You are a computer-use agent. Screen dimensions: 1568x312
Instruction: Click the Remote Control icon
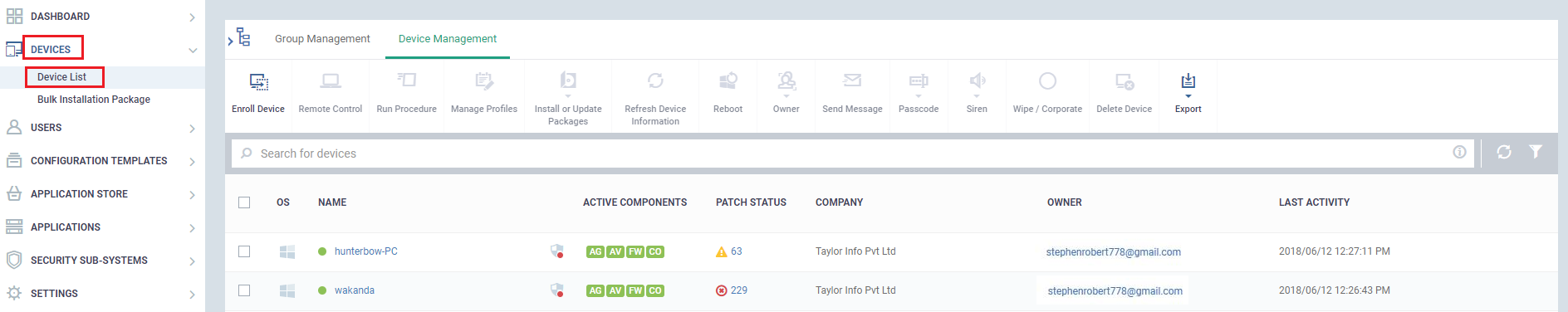(x=331, y=81)
